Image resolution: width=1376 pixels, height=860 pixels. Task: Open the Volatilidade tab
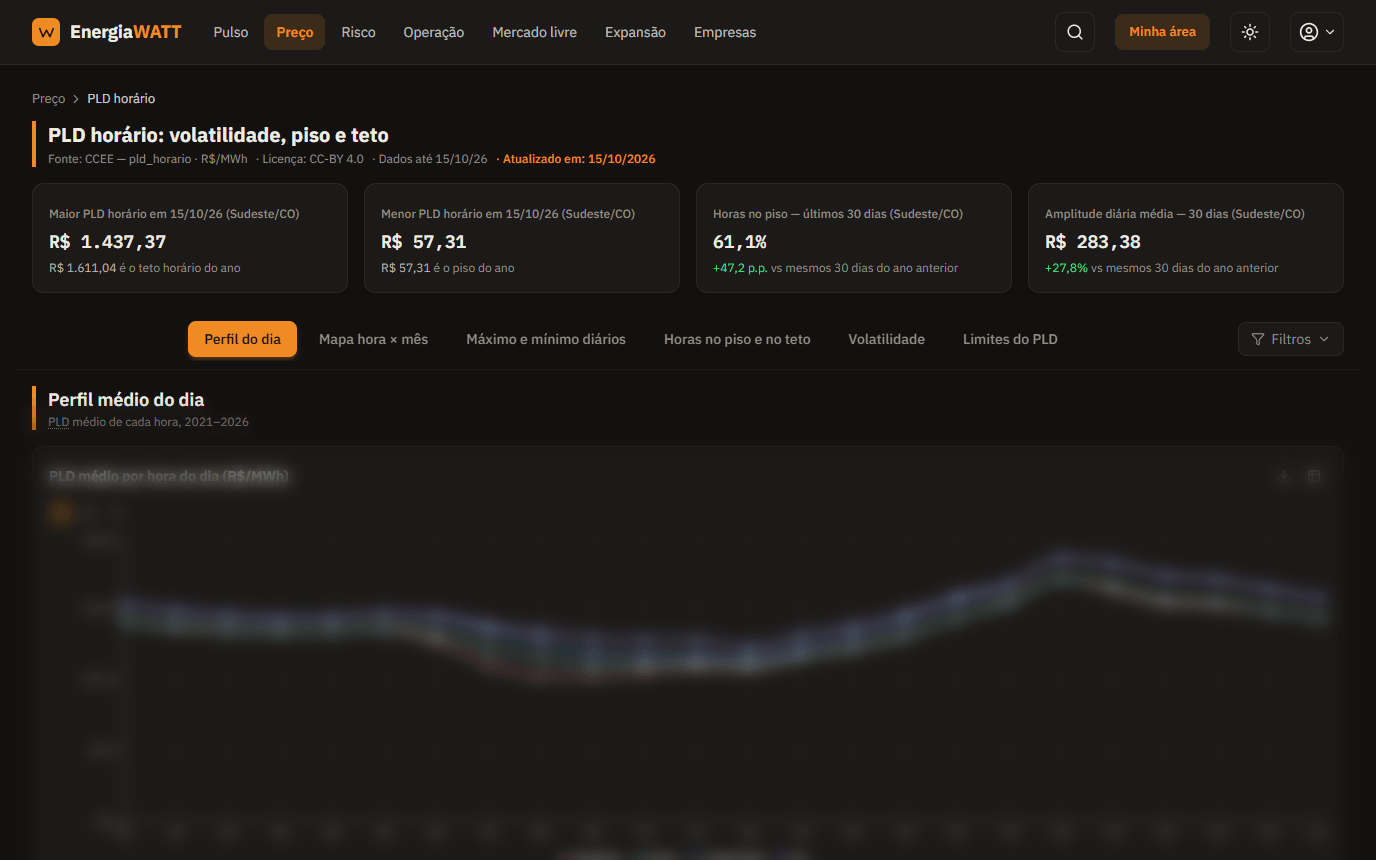tap(887, 339)
